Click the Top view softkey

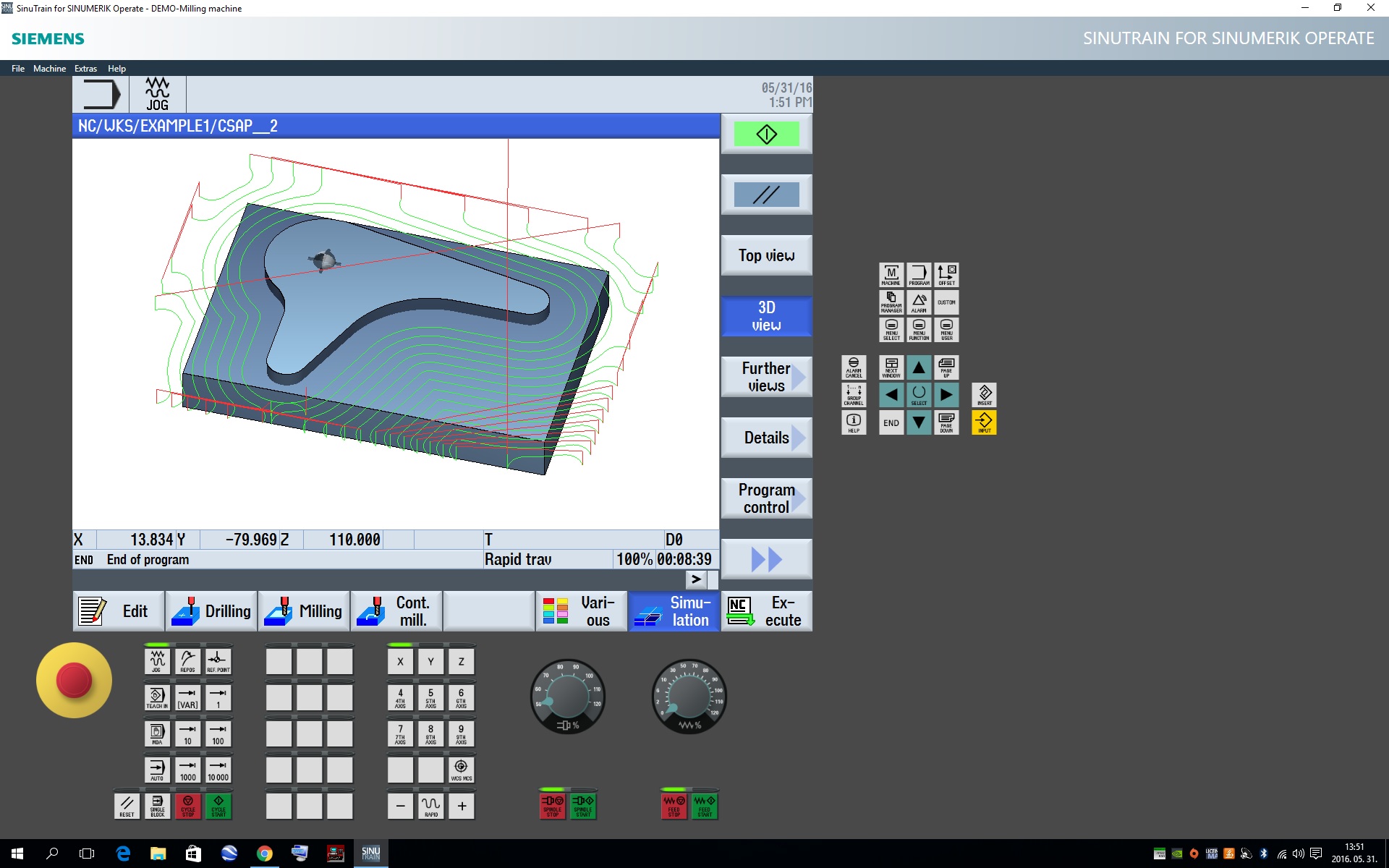coord(766,255)
